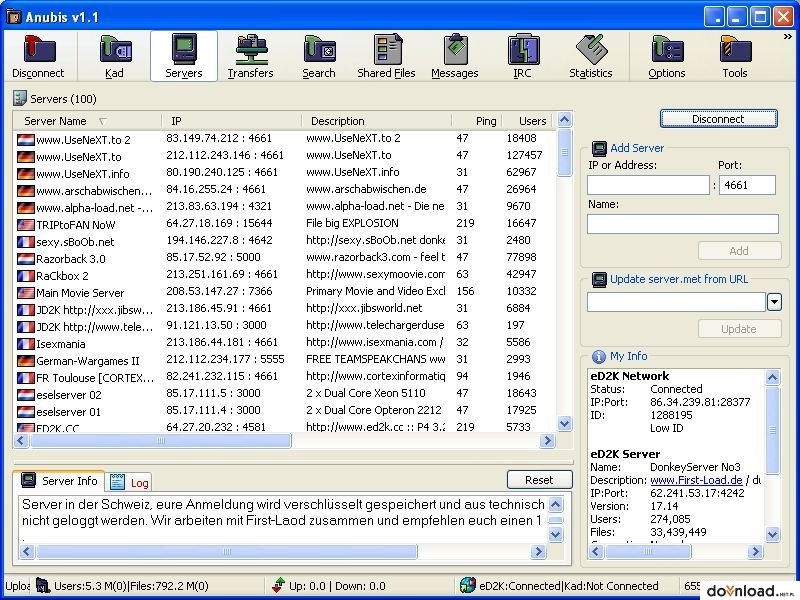Sort by the Server Name column header

tap(87, 121)
